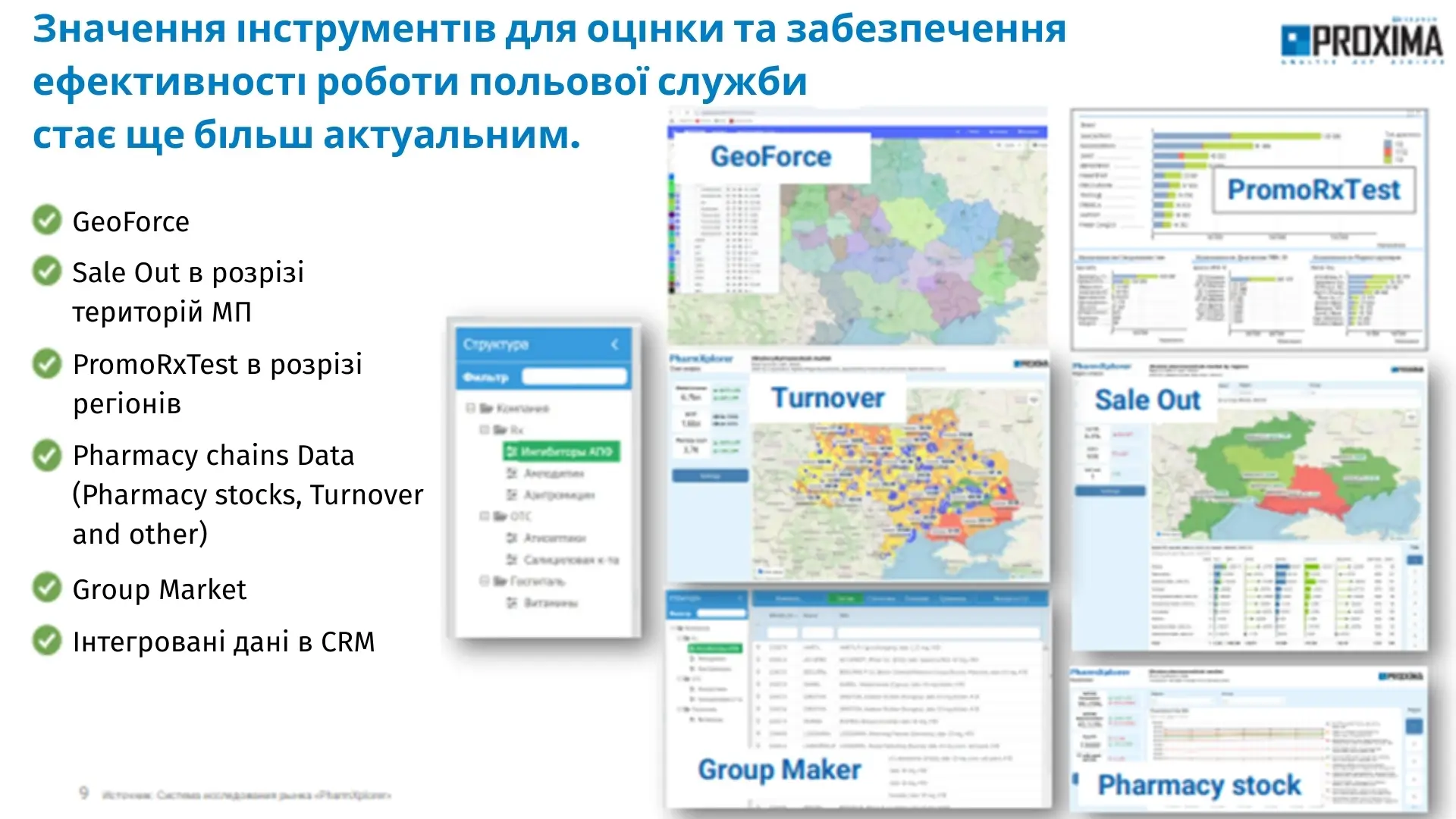Open the PromoRxTest chart screenshot
Screen dimensions: 1456x819
(1248, 227)
